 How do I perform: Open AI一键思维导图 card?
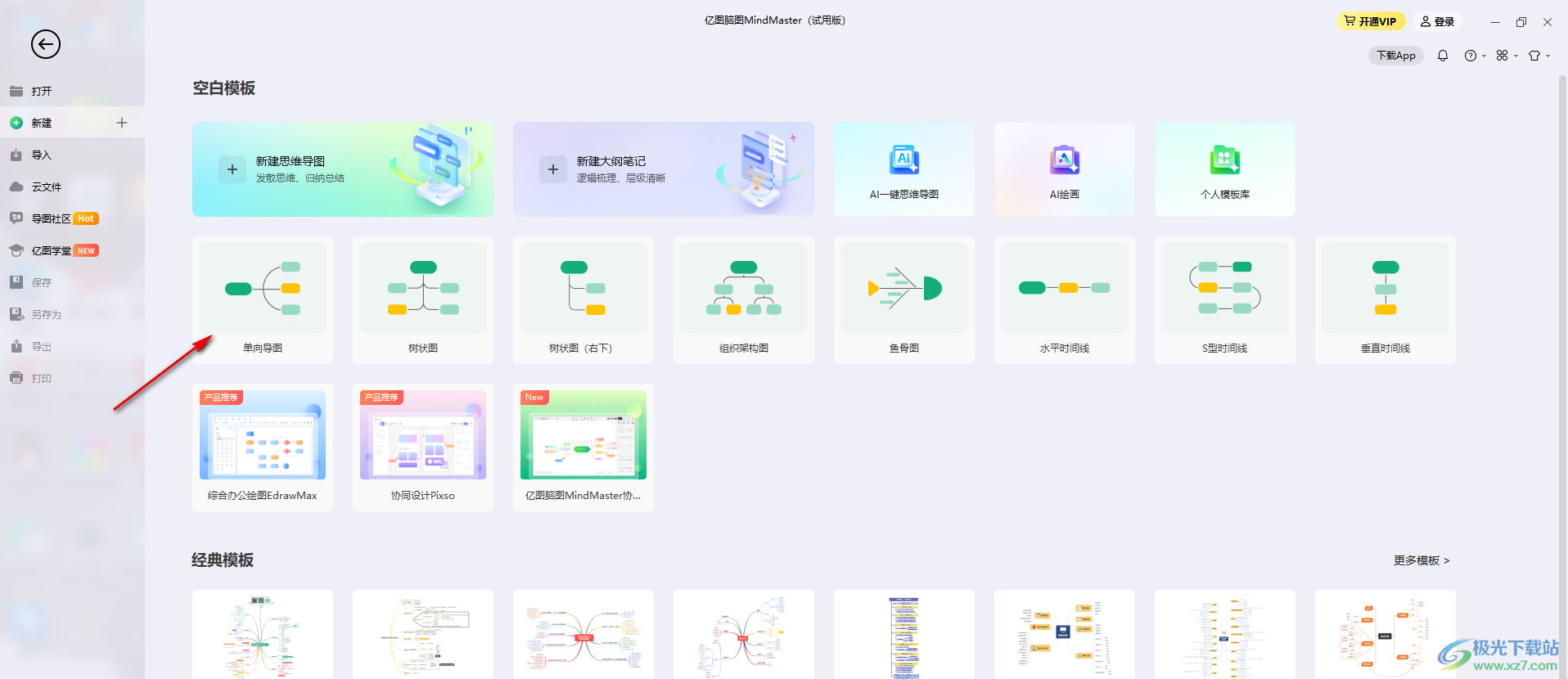pyautogui.click(x=904, y=169)
